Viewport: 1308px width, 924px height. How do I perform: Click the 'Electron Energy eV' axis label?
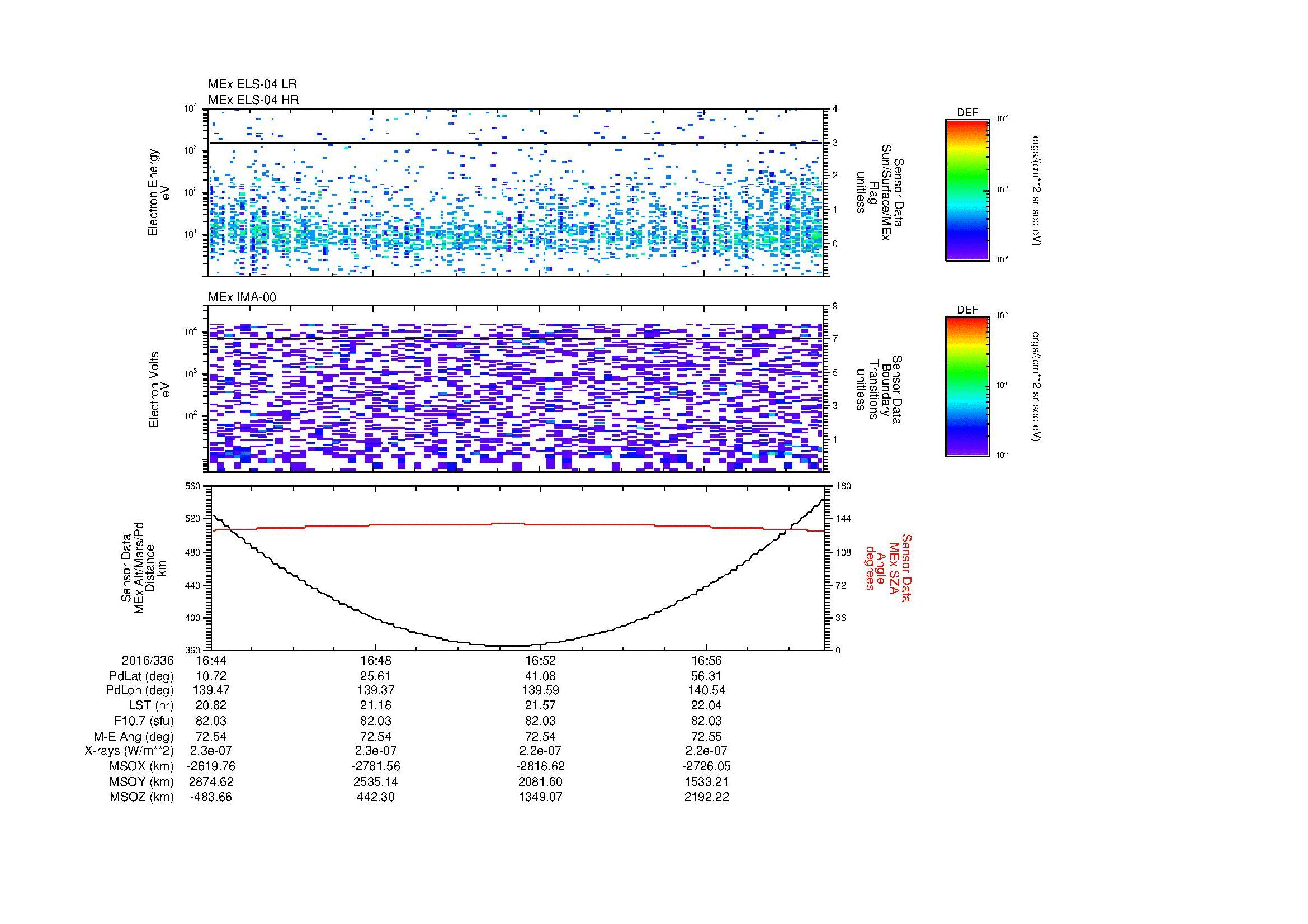pyautogui.click(x=159, y=192)
